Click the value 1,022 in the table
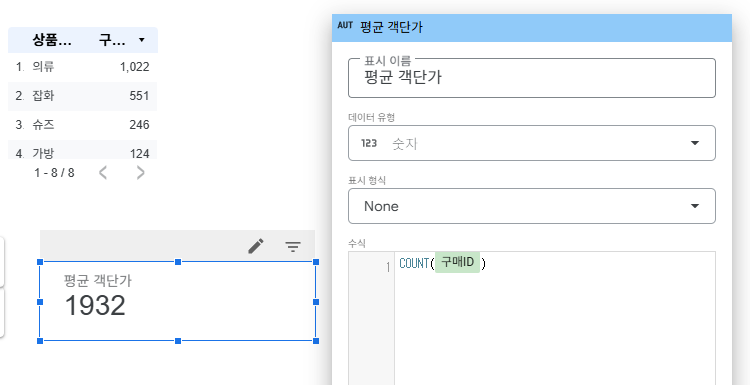The height and width of the screenshot is (385, 750). (x=134, y=67)
